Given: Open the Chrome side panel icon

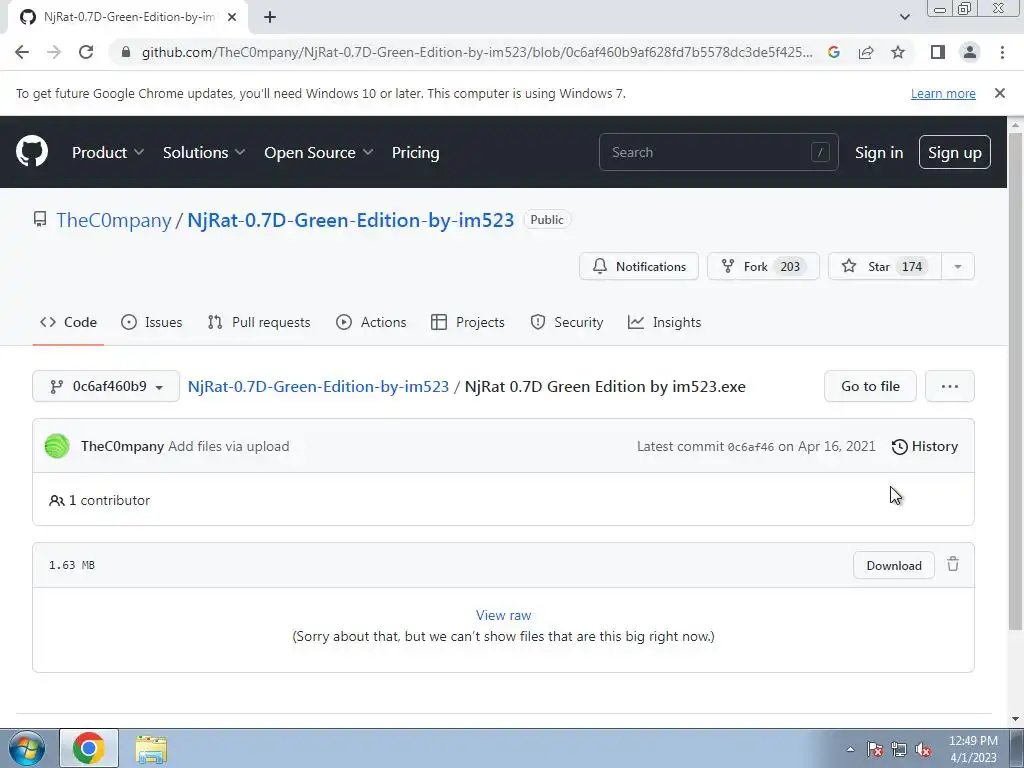Looking at the screenshot, I should pyautogui.click(x=938, y=52).
